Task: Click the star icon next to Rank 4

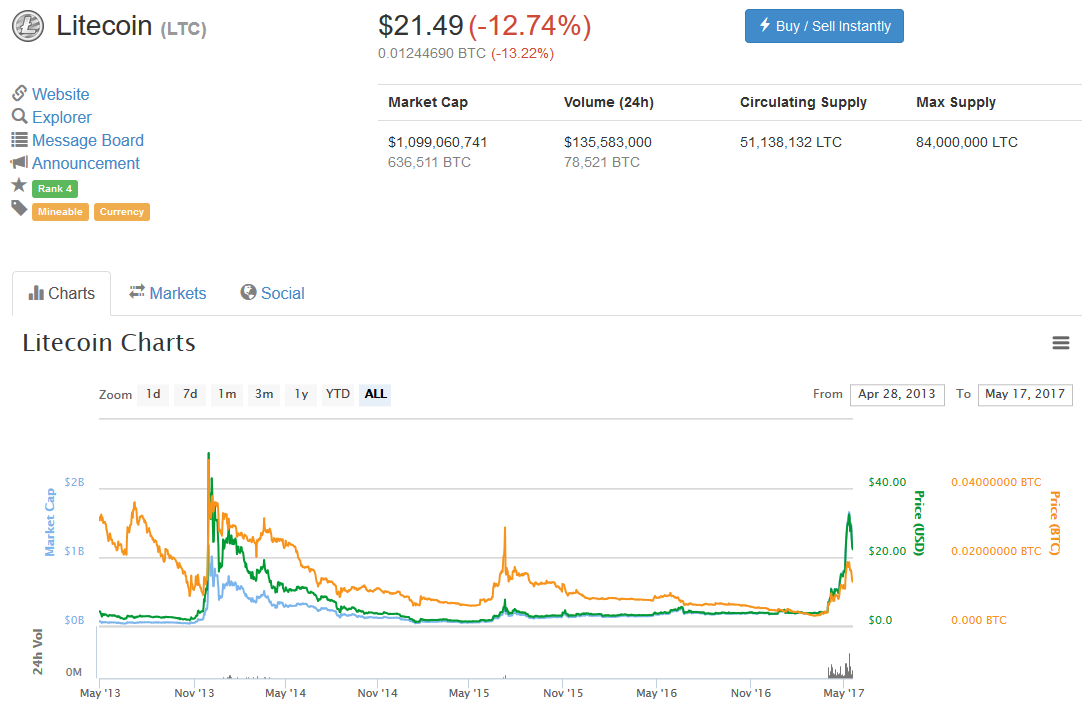Action: (19, 185)
